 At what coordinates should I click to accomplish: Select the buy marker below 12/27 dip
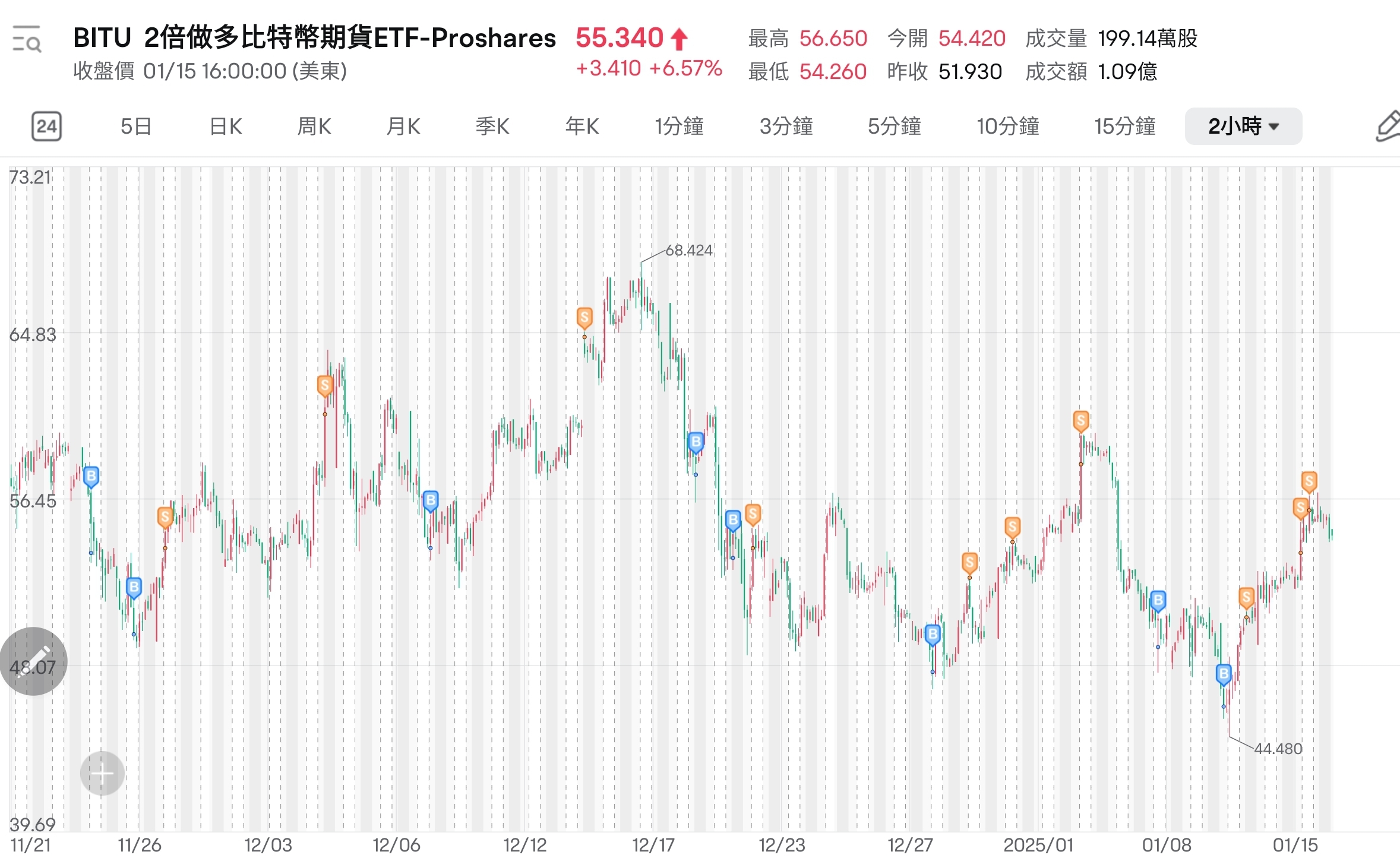[933, 635]
